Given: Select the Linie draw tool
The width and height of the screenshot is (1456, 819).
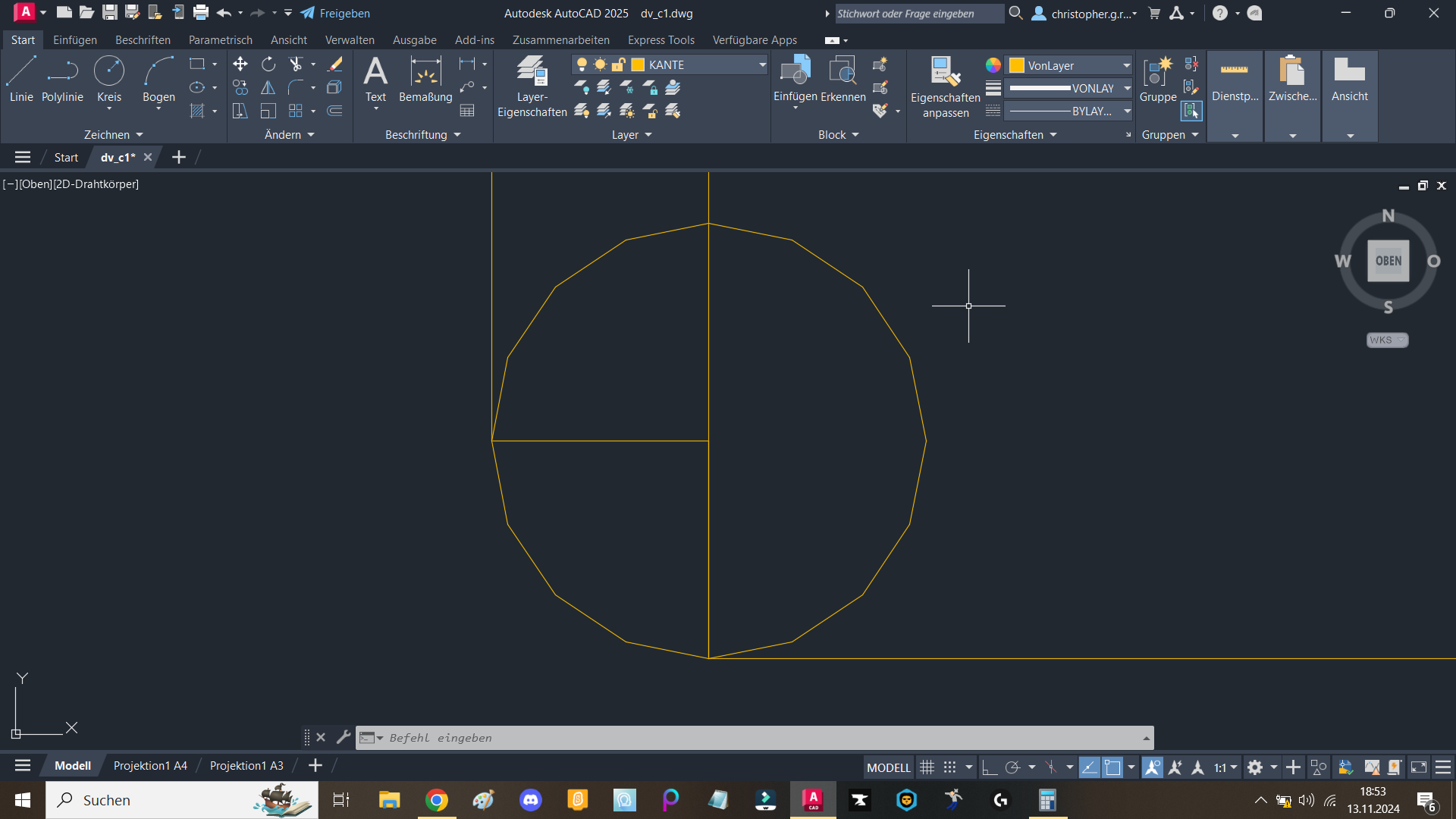Looking at the screenshot, I should click(21, 80).
